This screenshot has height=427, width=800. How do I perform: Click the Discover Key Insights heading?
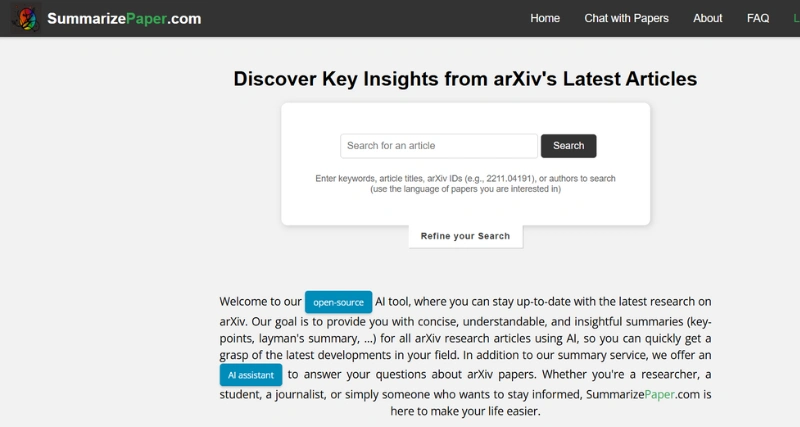[x=465, y=79]
